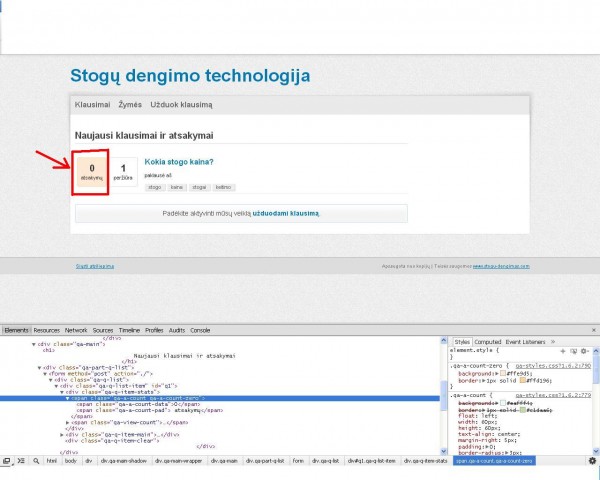Close the DevTools panel with X
The image size is (600, 480).
(x=593, y=330)
